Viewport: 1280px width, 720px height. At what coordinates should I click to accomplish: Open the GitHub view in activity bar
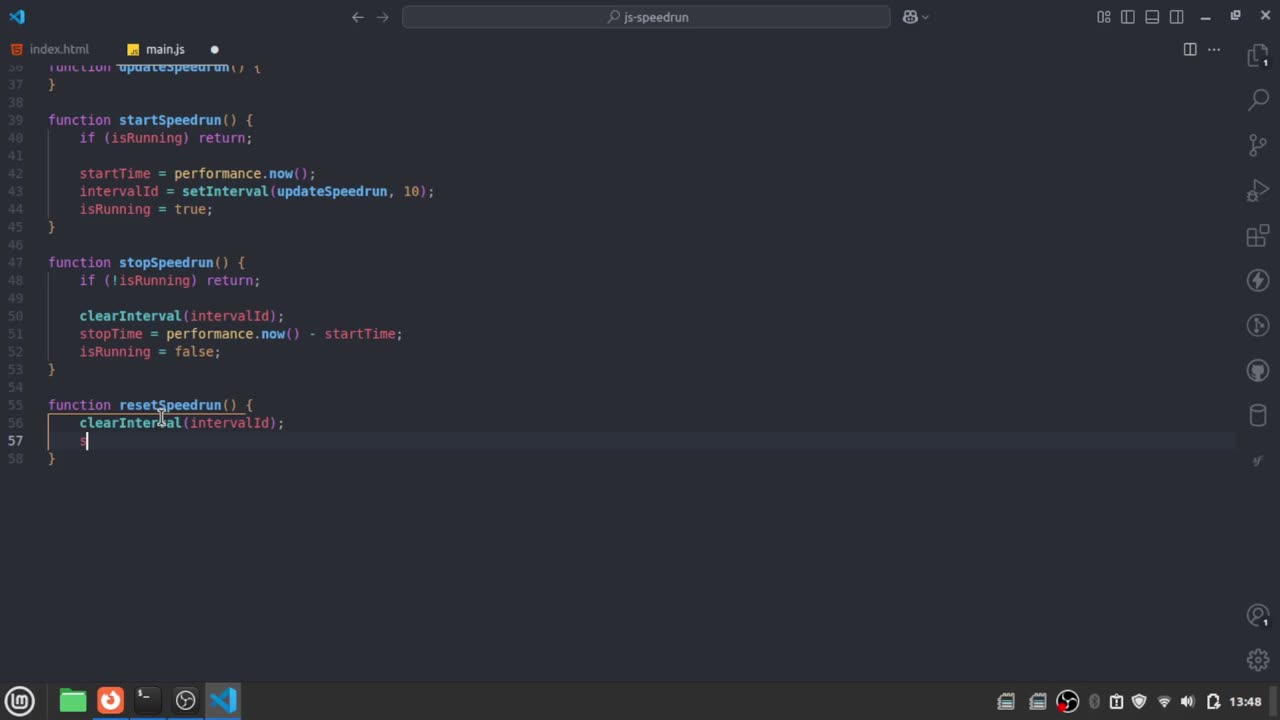[x=1258, y=371]
